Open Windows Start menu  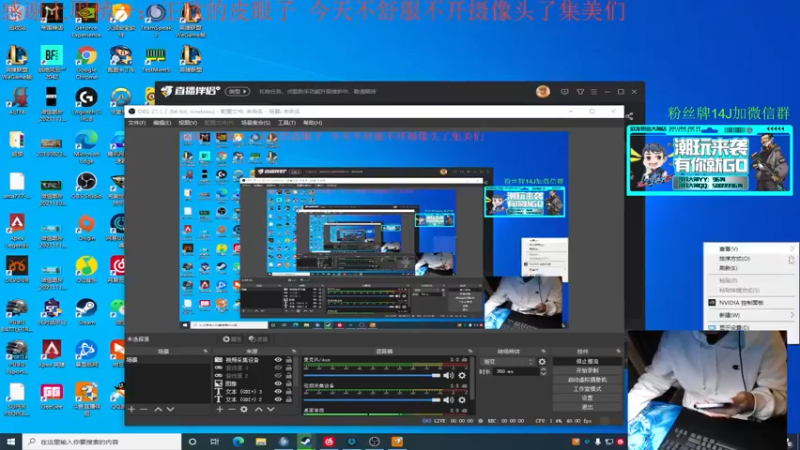coord(11,441)
